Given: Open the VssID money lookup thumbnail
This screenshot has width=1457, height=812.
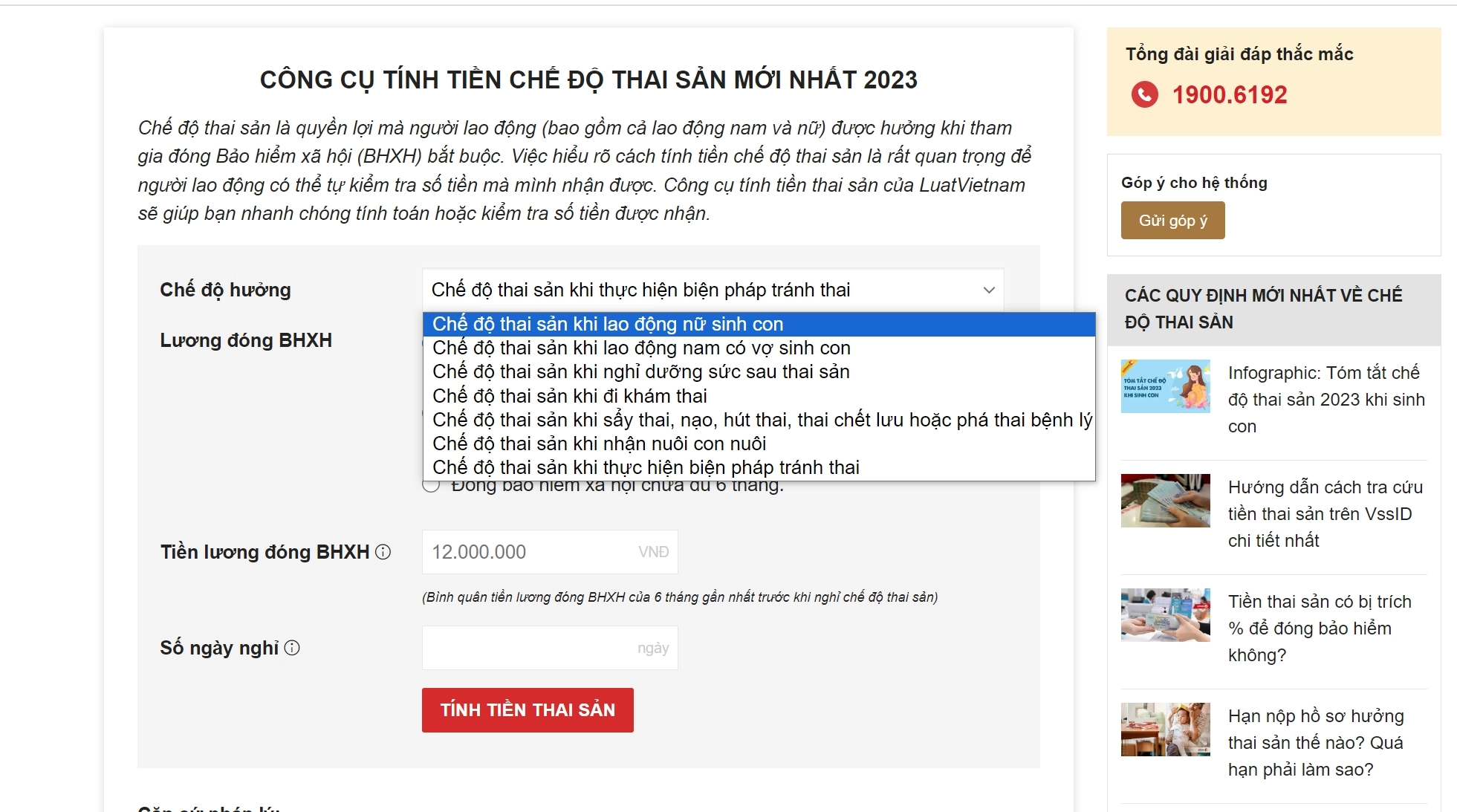Looking at the screenshot, I should point(1165,501).
